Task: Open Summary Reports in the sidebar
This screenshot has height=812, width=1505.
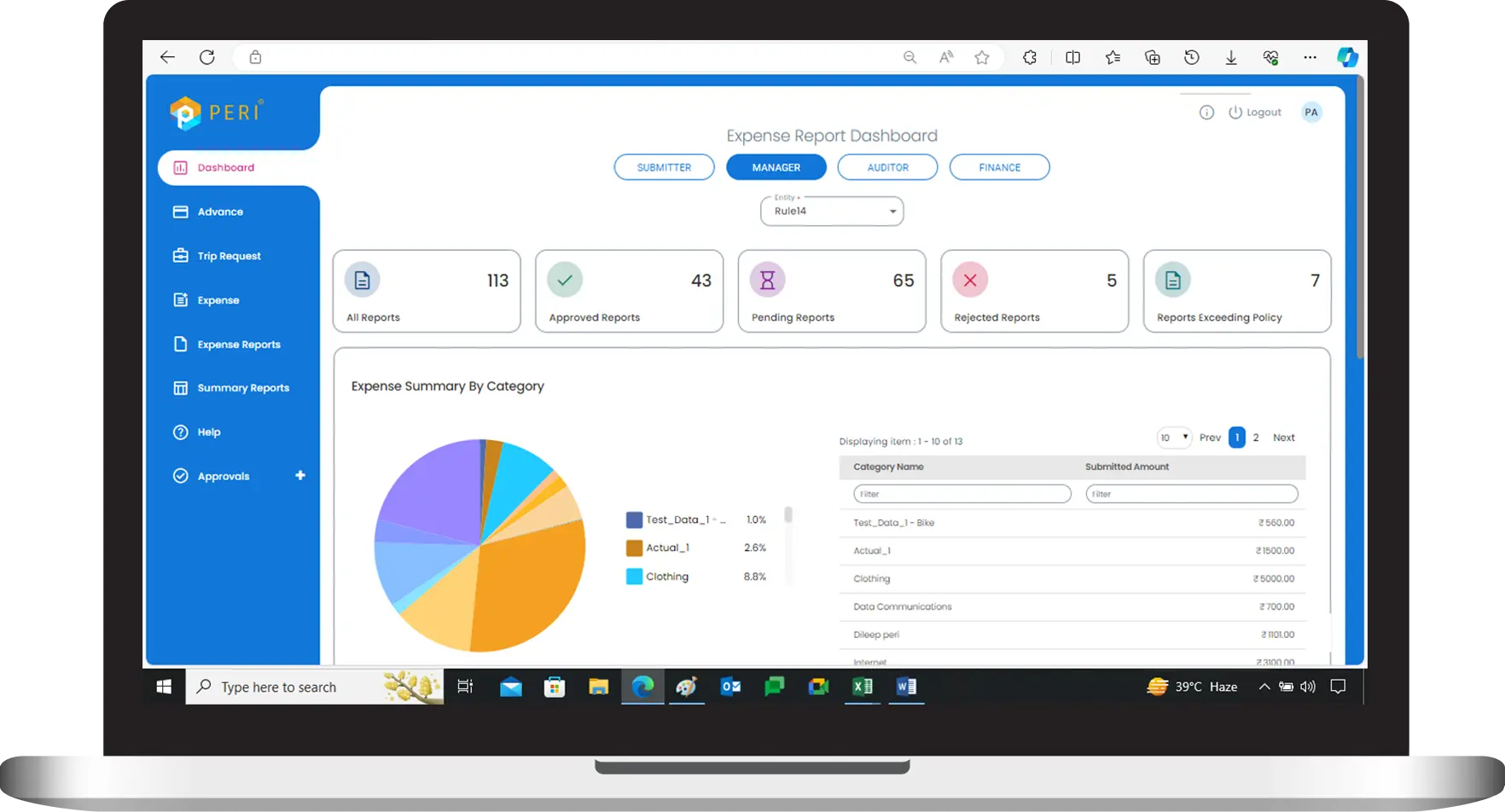Action: pos(243,388)
